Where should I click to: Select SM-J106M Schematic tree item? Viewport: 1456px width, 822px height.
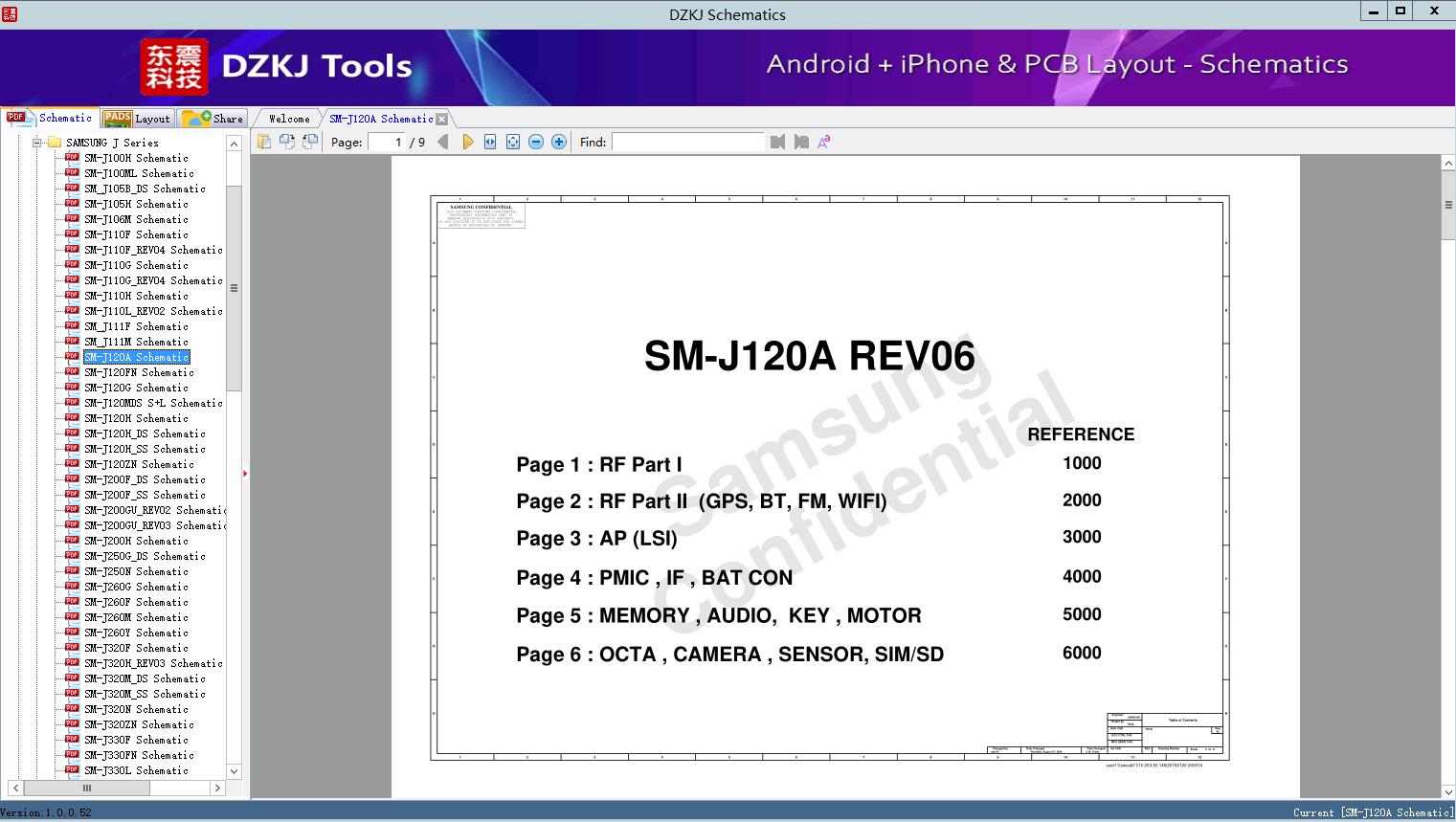(136, 219)
